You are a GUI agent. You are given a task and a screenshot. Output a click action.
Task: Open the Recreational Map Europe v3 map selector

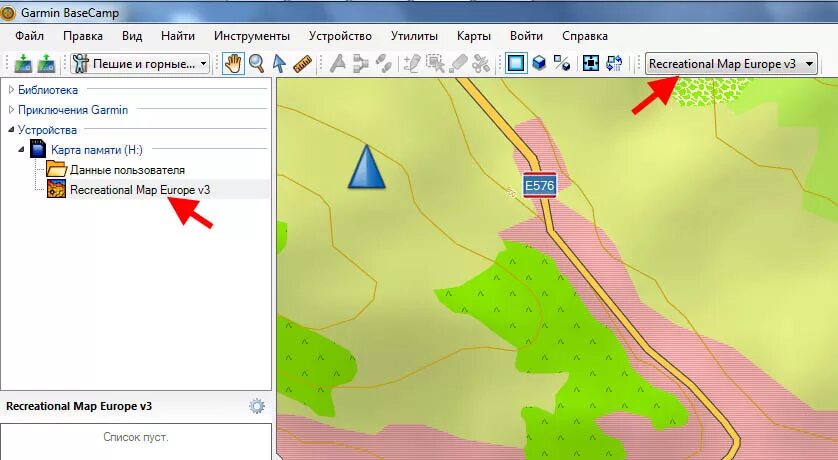click(732, 64)
